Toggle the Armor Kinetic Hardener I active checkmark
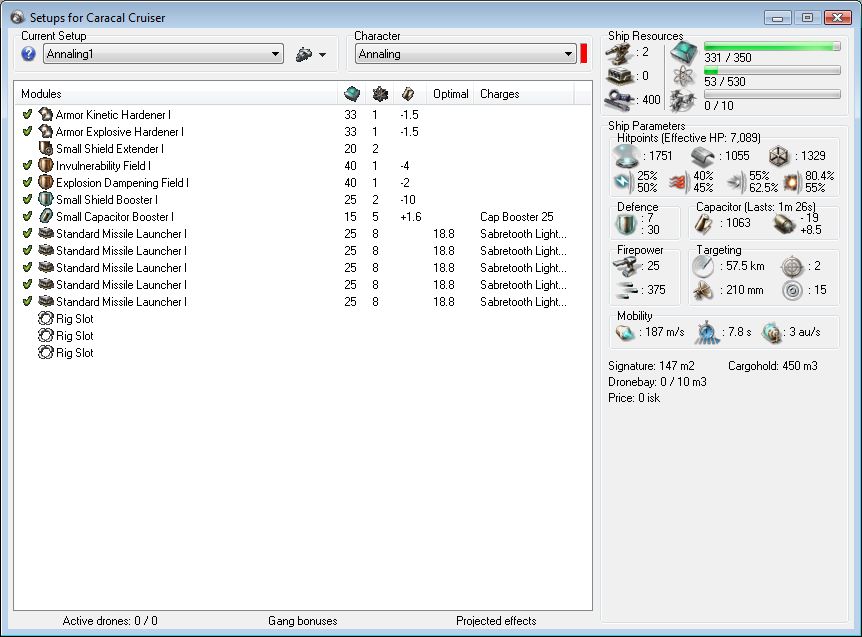Viewport: 862px width, 637px height. (x=27, y=114)
